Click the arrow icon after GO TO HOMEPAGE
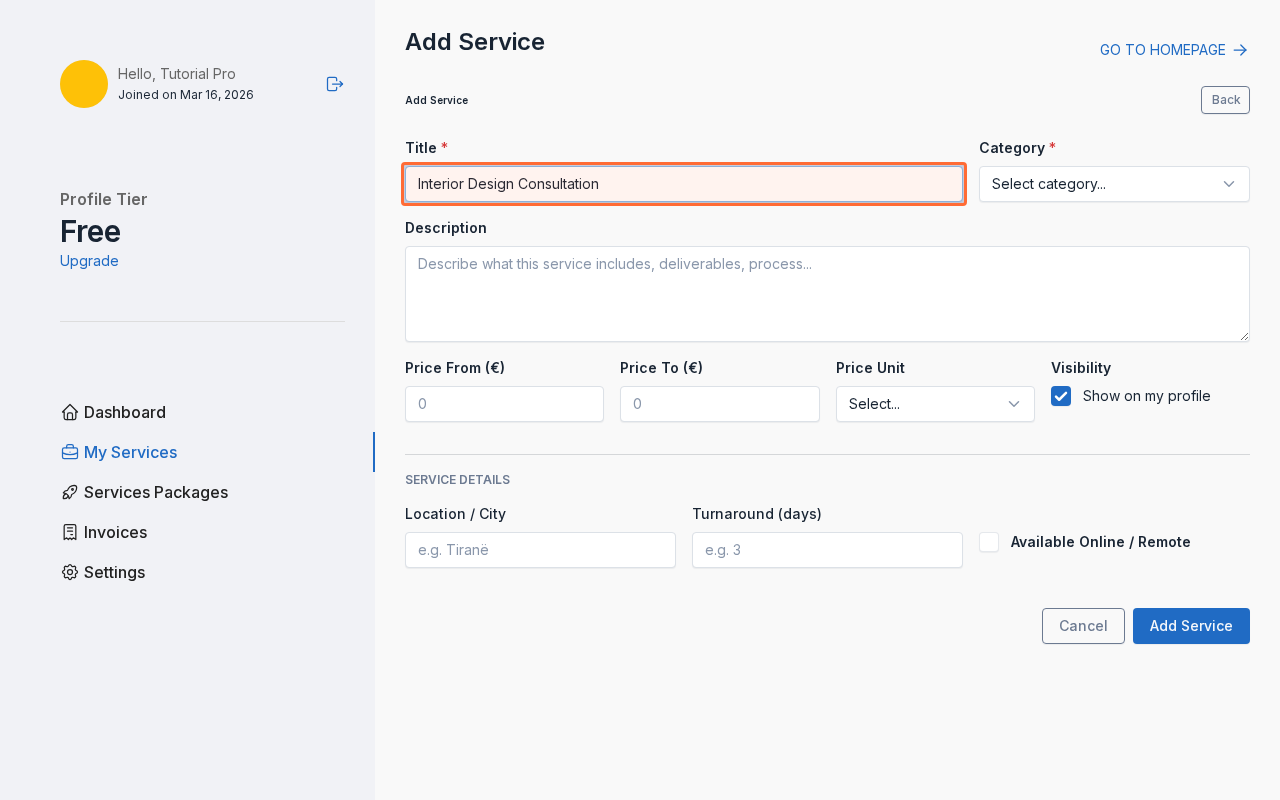Viewport: 1280px width, 800px height. click(1240, 49)
